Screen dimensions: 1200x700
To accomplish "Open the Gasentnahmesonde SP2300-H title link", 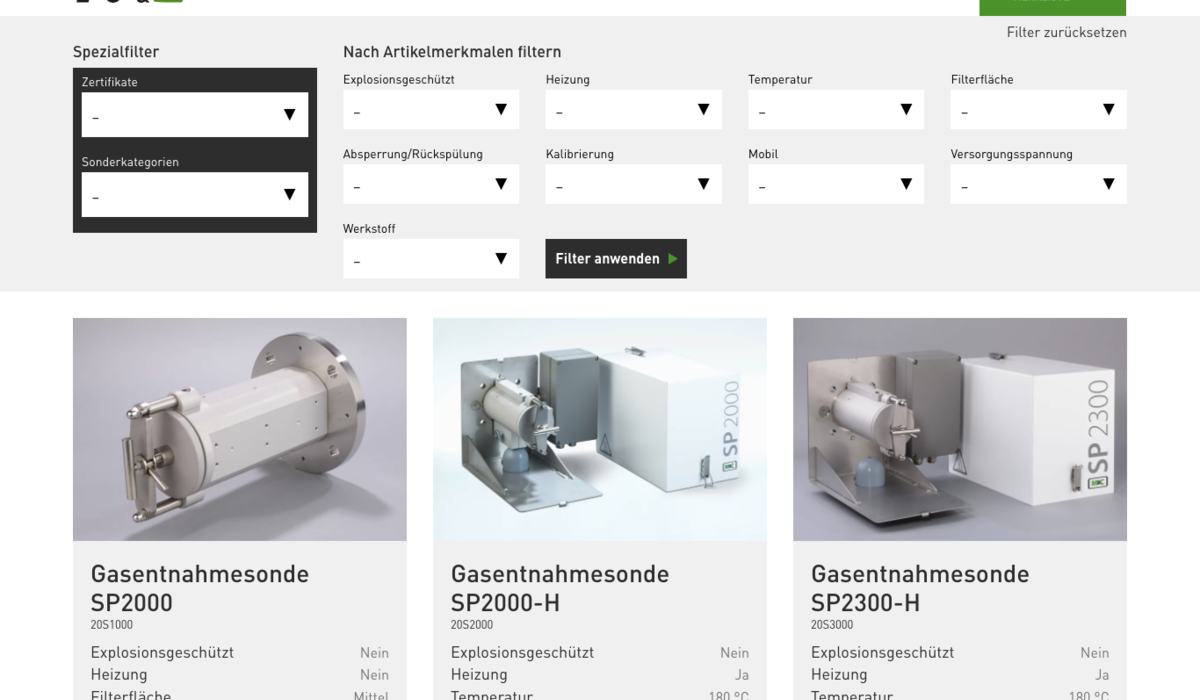I will click(919, 588).
